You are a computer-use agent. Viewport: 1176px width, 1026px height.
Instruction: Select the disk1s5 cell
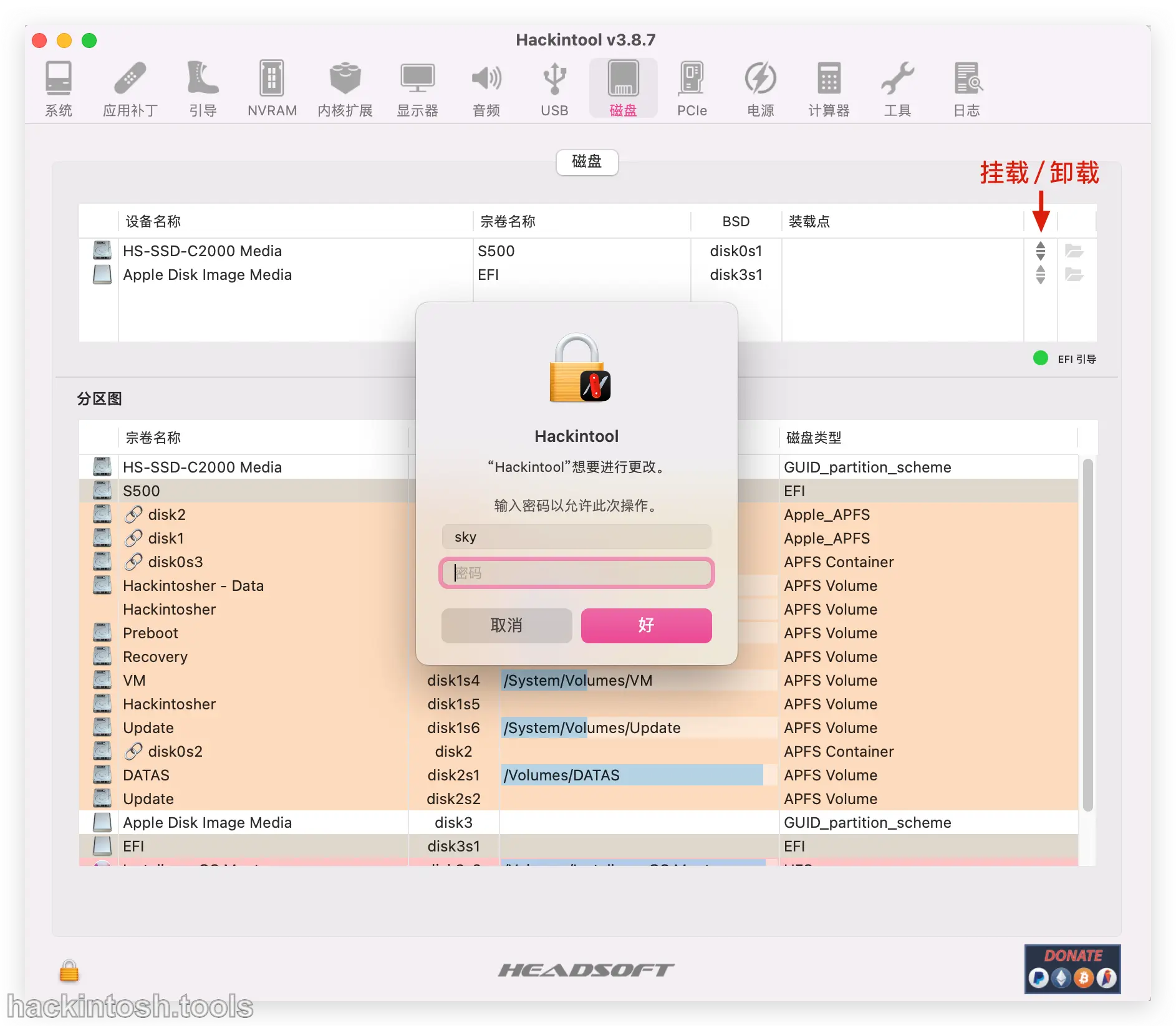click(x=453, y=704)
